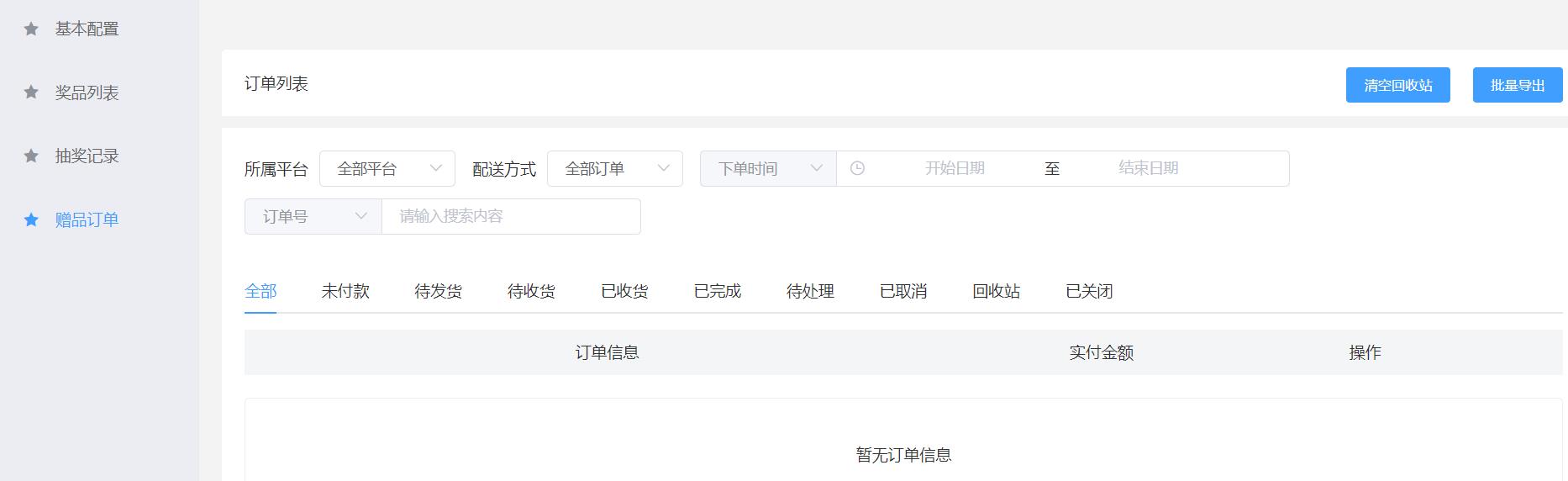Switch to the 全部 tab
This screenshot has height=481, width=1568.
pyautogui.click(x=260, y=291)
